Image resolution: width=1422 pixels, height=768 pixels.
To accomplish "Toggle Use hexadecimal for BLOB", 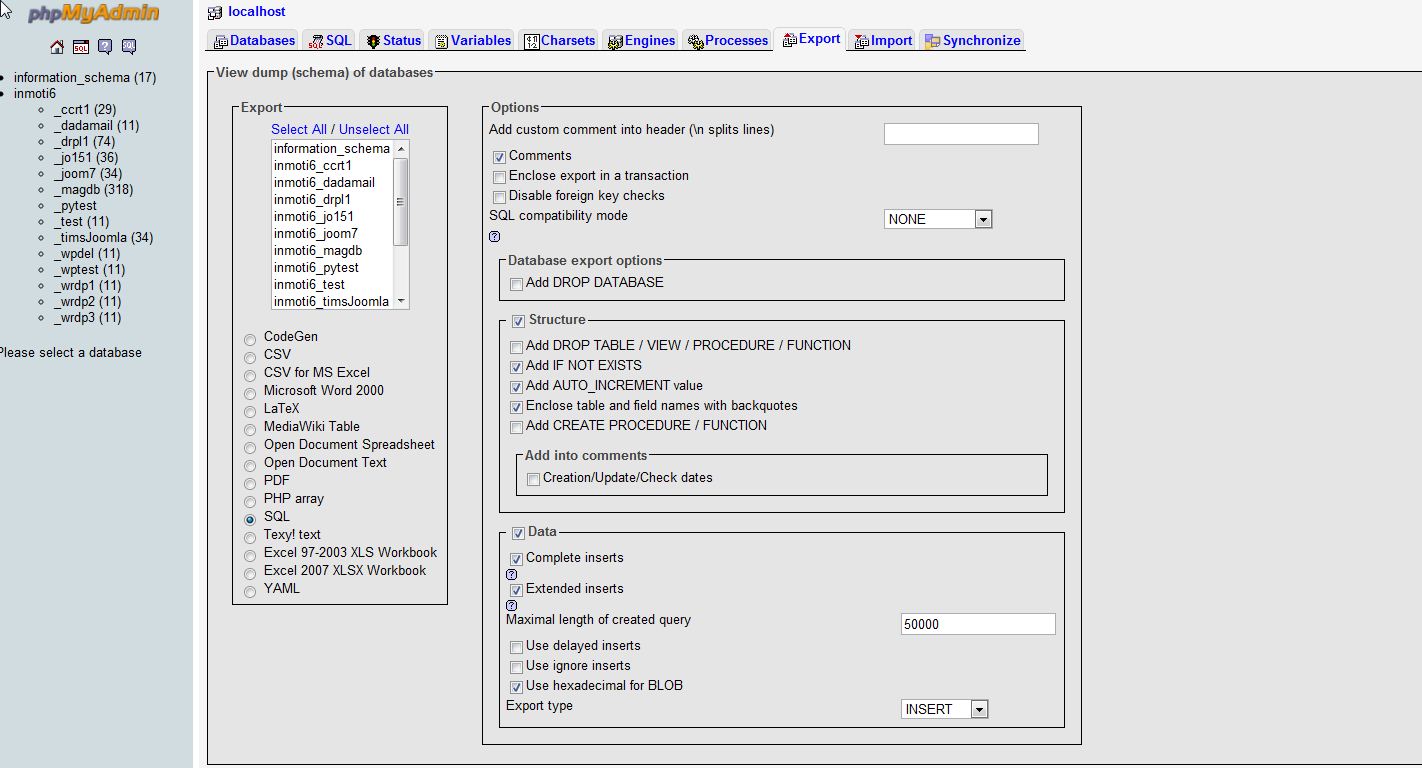I will [x=516, y=687].
